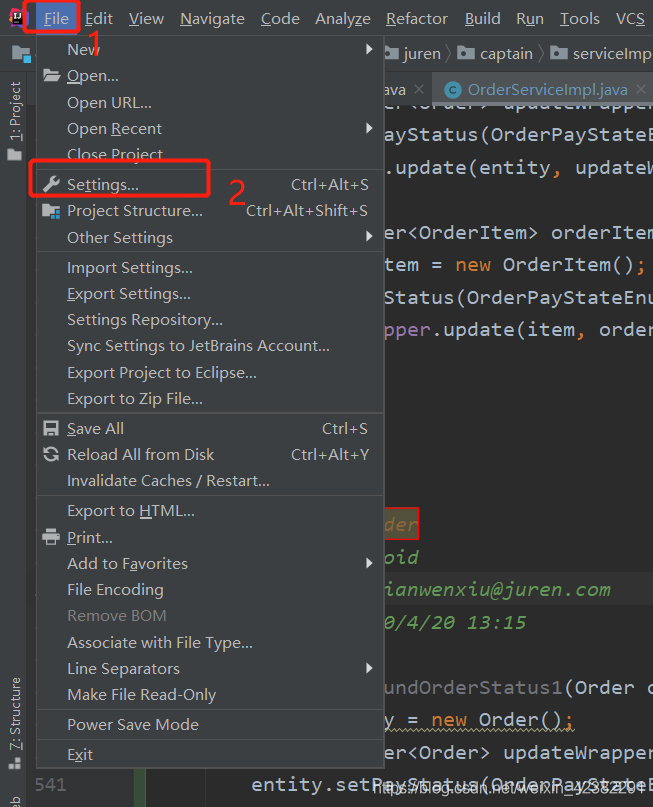Toggle Power Save Mode
This screenshot has width=653, height=807.
tap(210, 724)
